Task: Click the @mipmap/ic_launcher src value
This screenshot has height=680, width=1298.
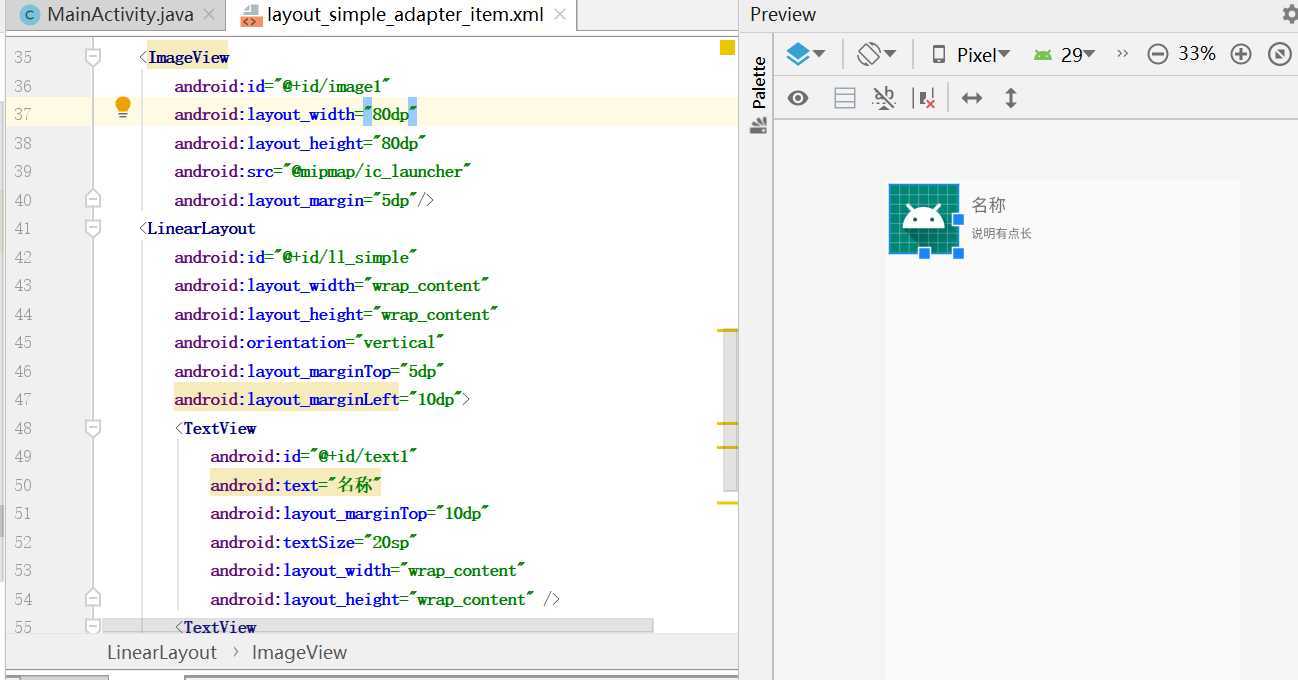Action: point(377,171)
